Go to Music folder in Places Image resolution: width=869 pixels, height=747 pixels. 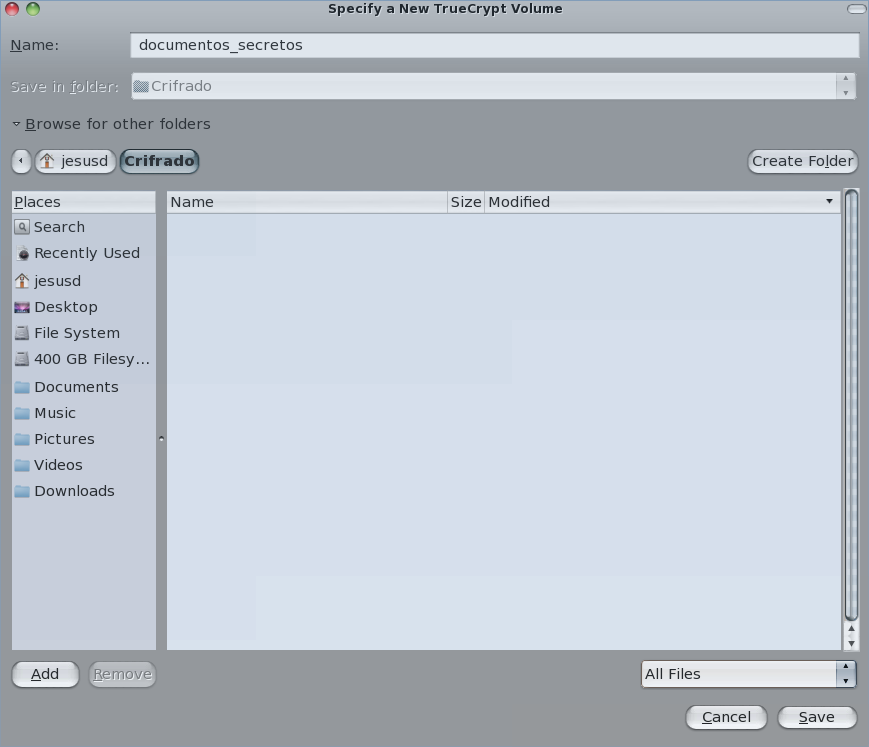pos(54,413)
